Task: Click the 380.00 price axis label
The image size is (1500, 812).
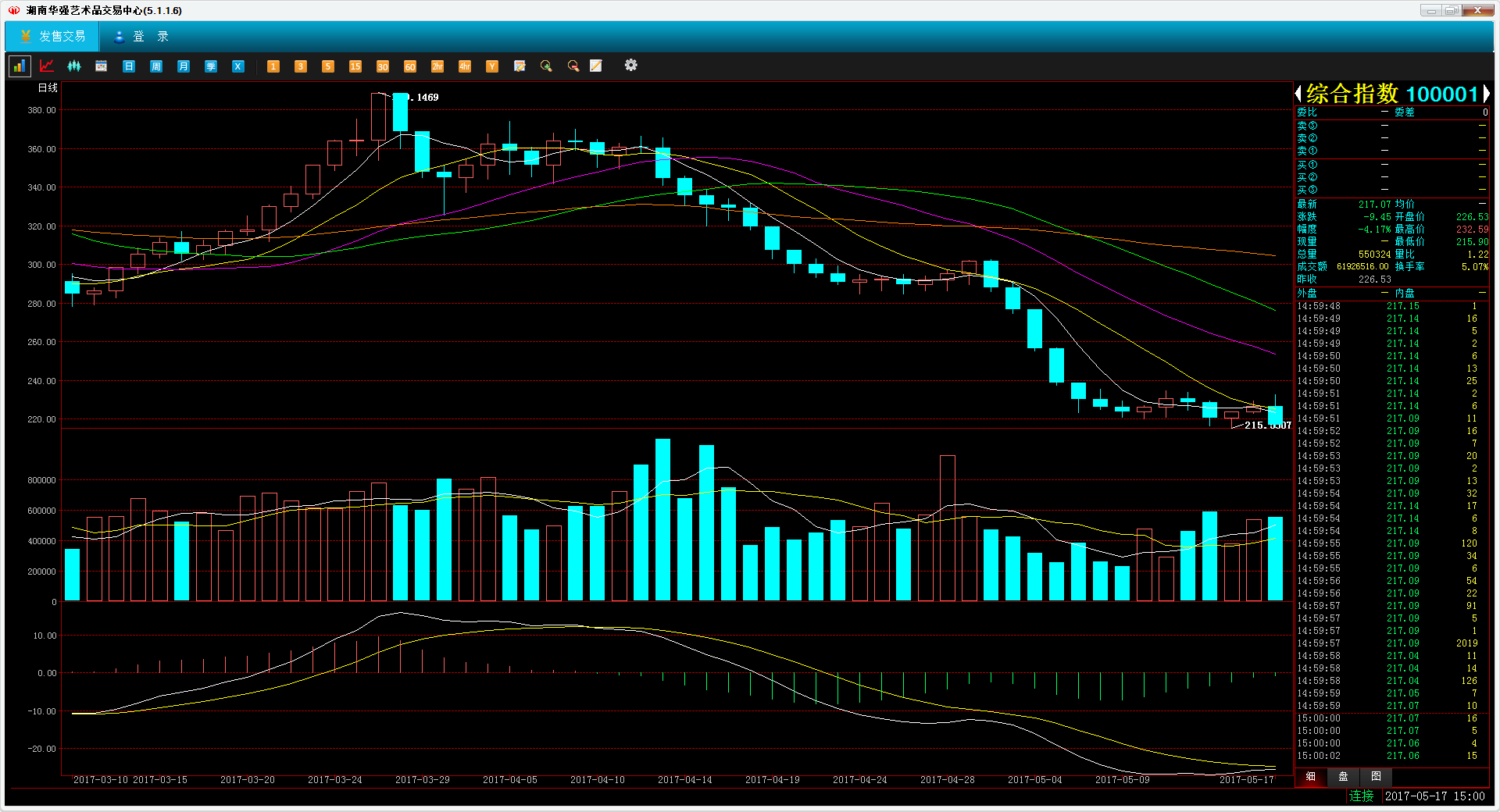Action: 41,110
